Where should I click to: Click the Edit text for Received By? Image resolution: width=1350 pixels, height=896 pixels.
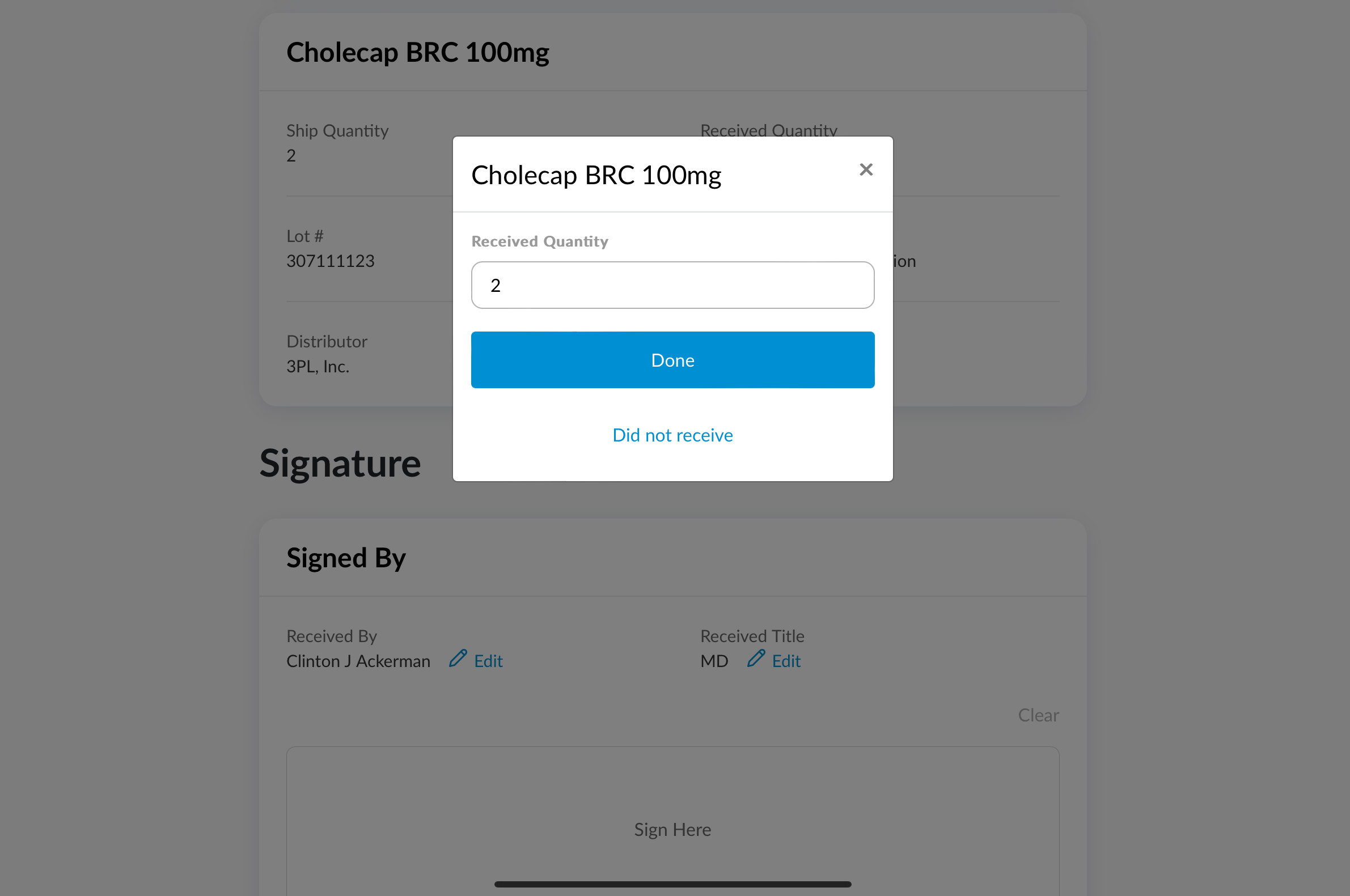[x=488, y=661]
